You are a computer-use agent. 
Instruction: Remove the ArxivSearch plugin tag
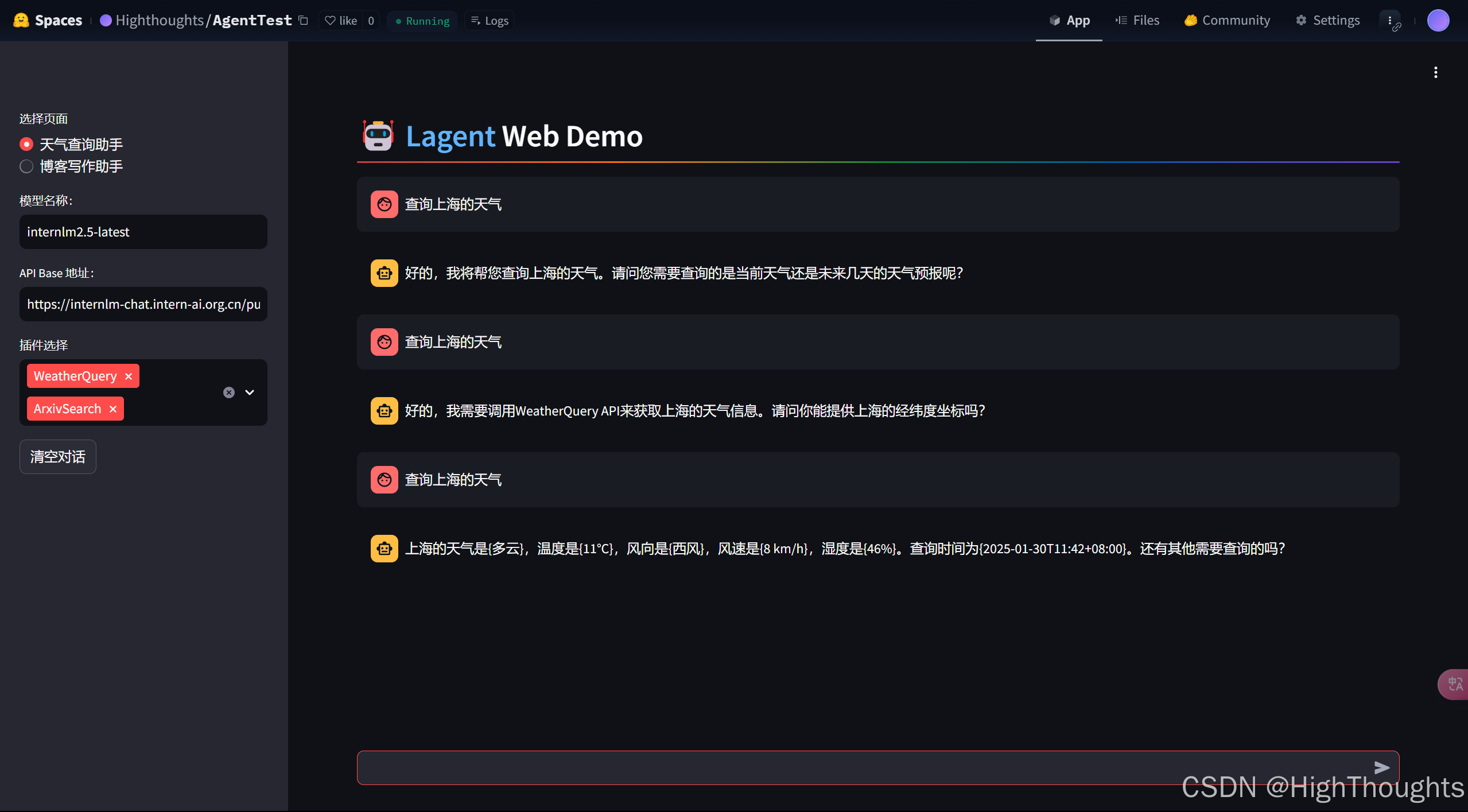(x=113, y=409)
